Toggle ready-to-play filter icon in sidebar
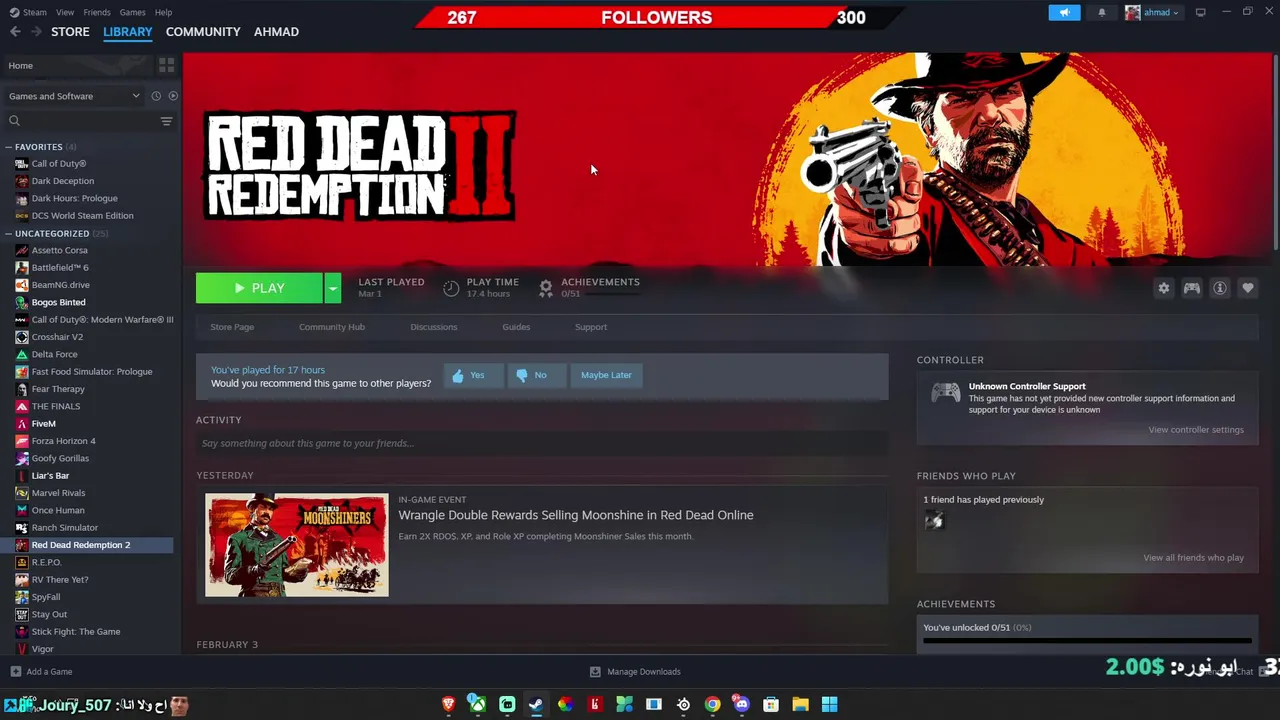Viewport: 1280px width, 720px height. click(x=173, y=96)
